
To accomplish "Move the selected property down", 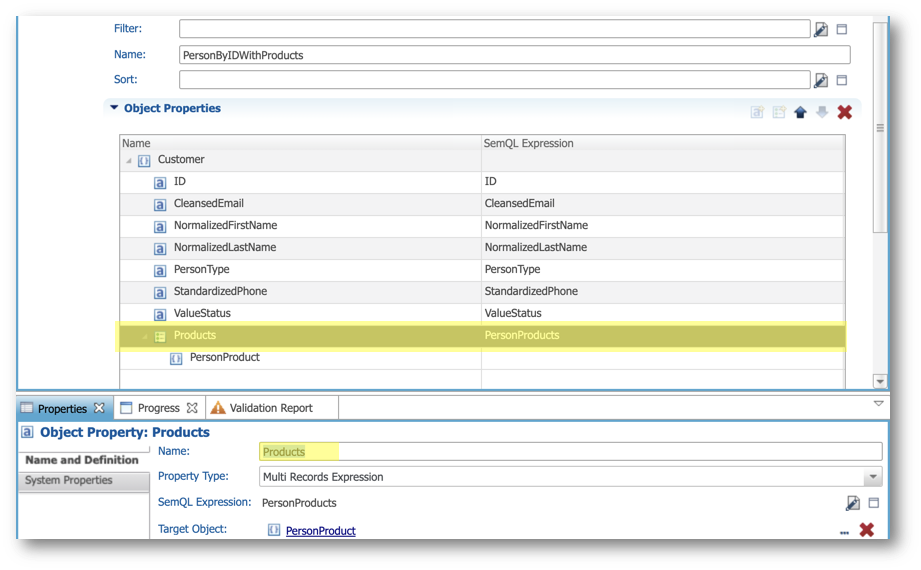I will click(x=822, y=112).
